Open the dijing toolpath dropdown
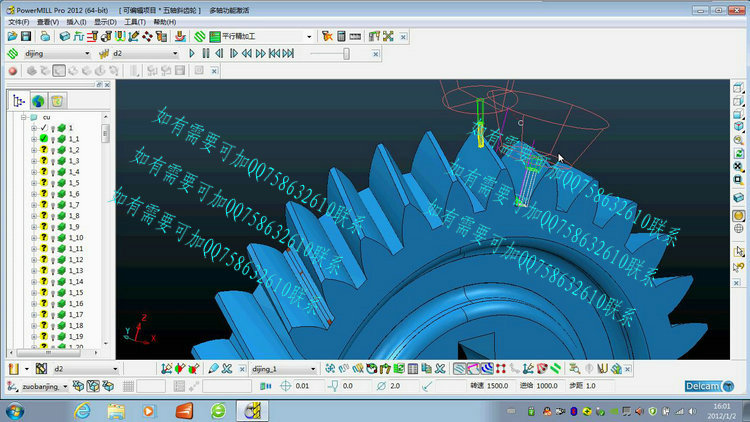The width and height of the screenshot is (750, 422). (86, 53)
